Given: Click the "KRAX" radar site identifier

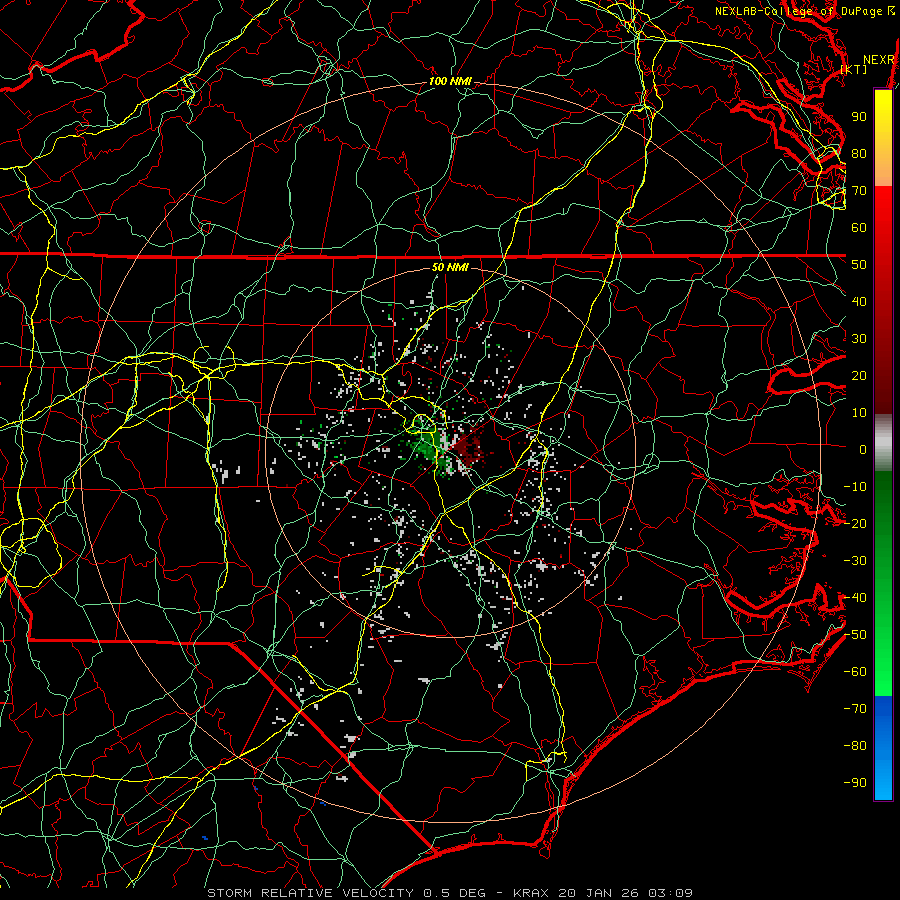Looking at the screenshot, I should 531,893.
